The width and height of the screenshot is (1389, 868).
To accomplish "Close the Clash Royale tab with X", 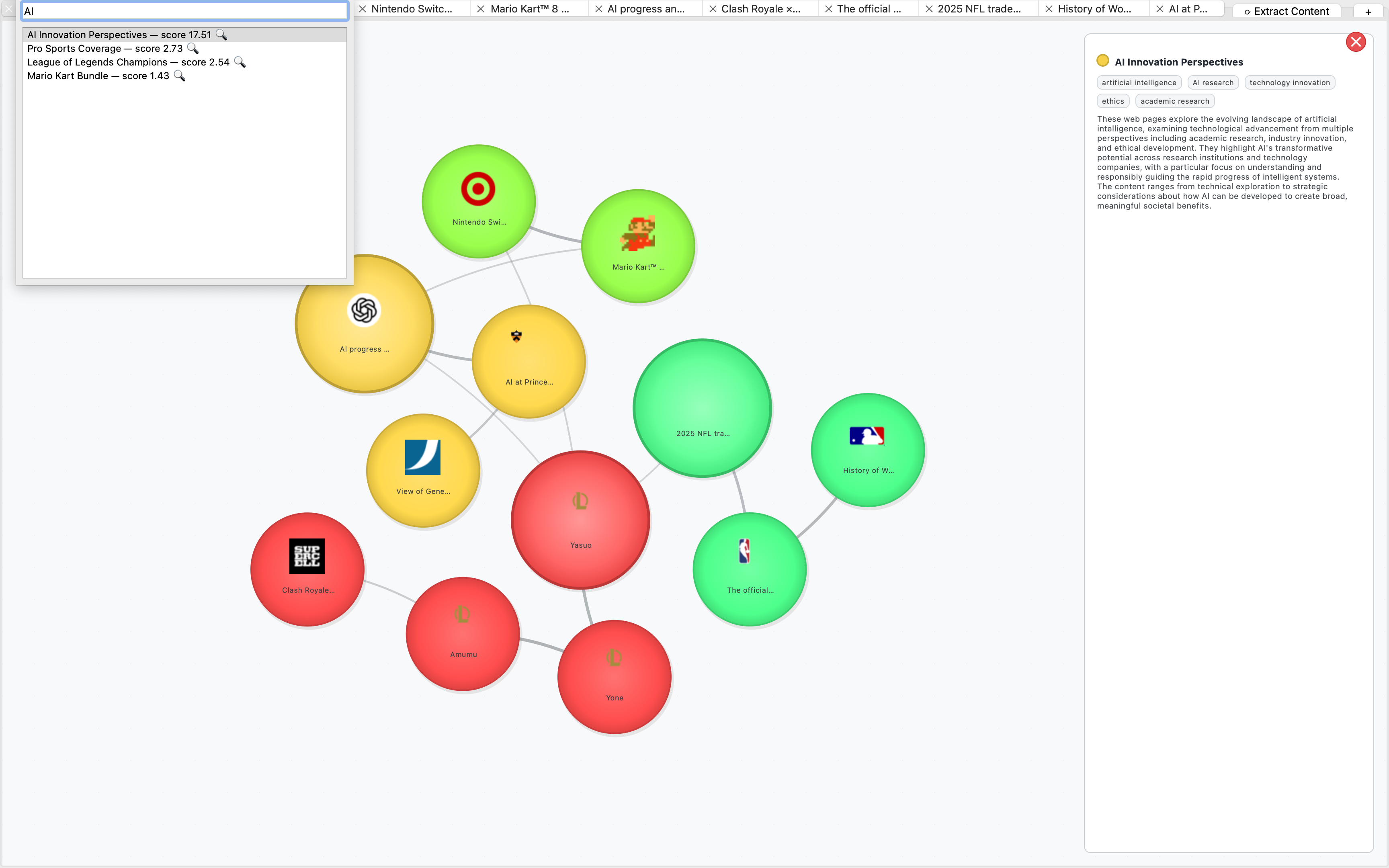I will point(713,9).
